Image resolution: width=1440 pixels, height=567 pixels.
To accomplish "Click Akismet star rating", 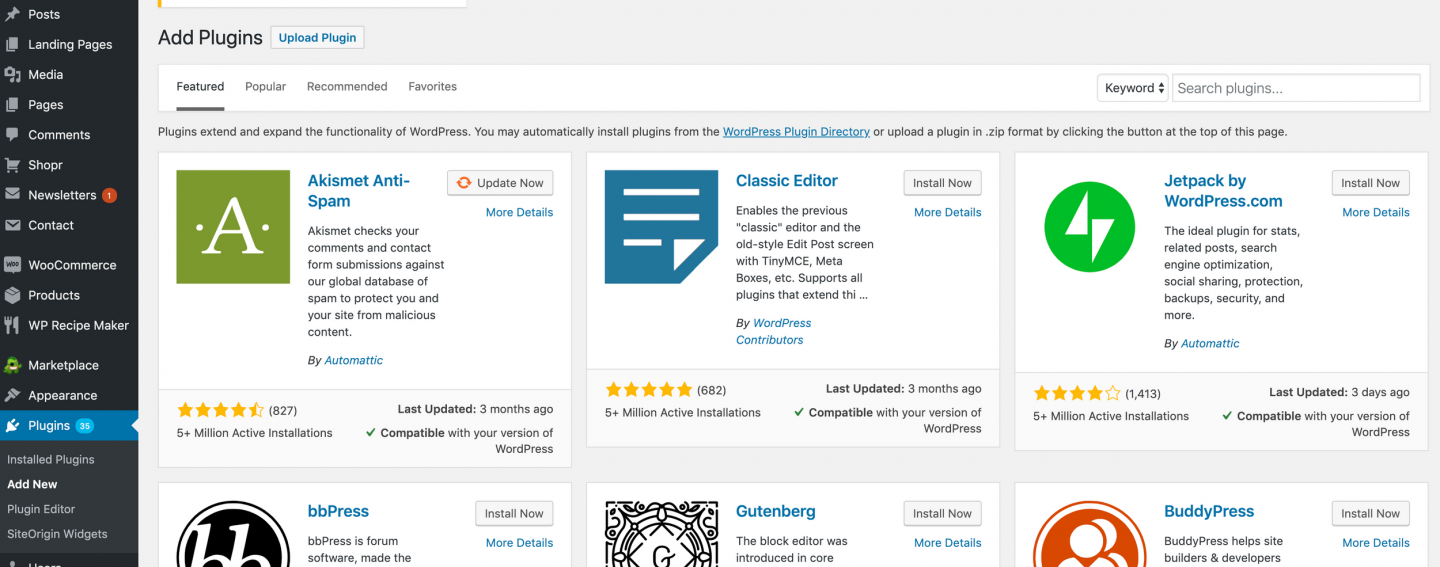I will [220, 410].
